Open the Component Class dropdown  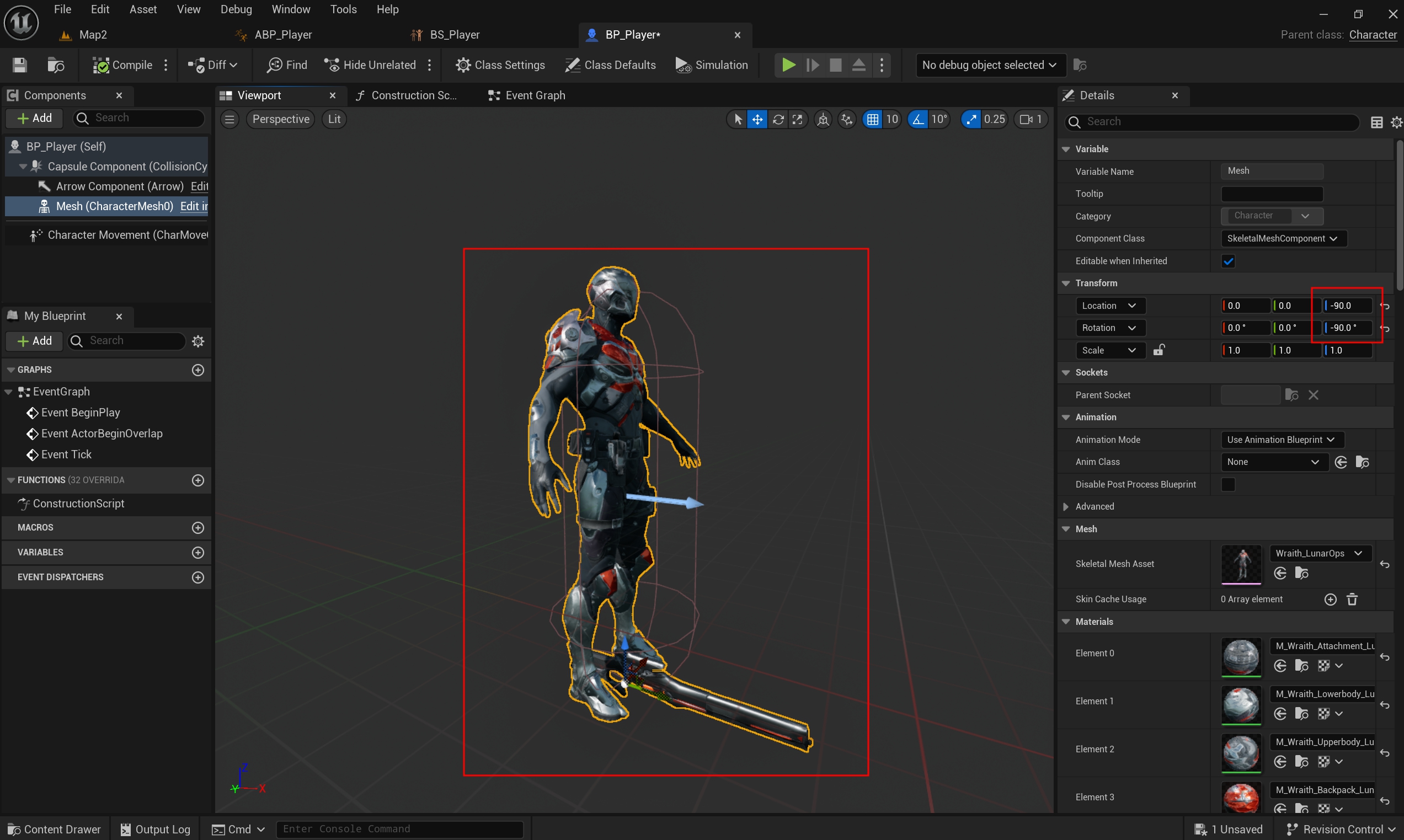[1283, 239]
